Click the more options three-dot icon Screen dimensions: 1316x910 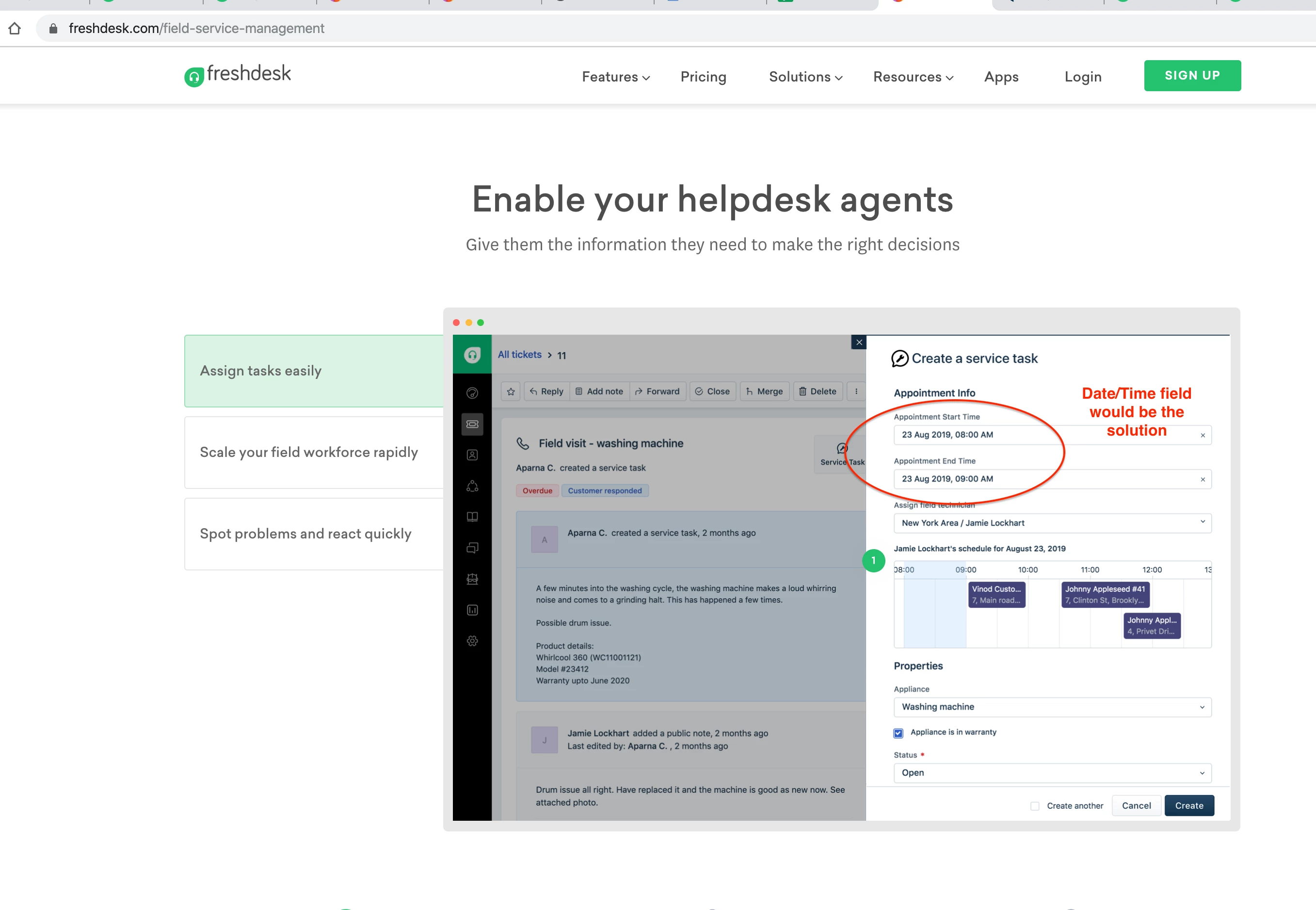[x=856, y=391]
